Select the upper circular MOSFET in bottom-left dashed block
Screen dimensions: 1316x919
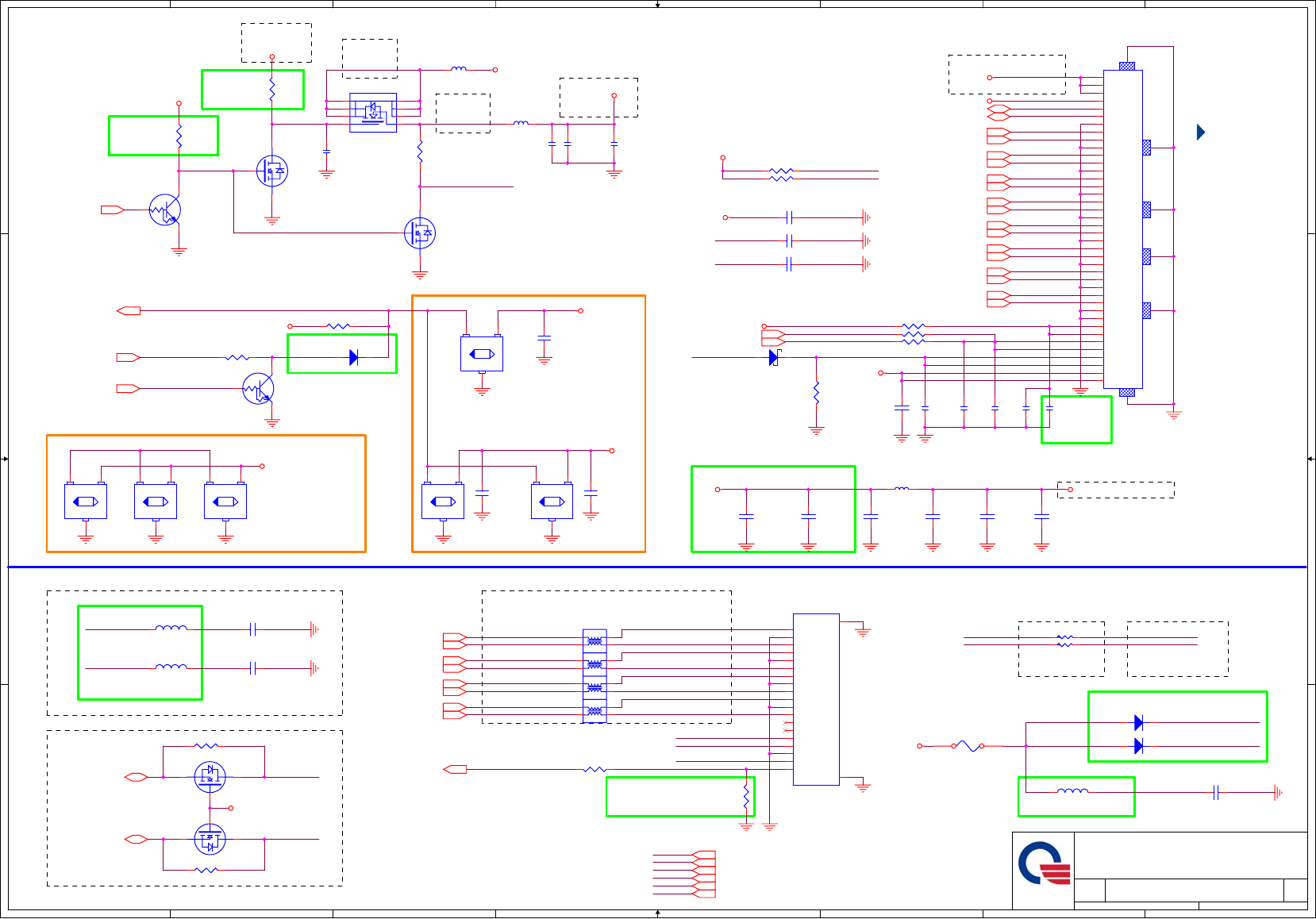tap(210, 777)
